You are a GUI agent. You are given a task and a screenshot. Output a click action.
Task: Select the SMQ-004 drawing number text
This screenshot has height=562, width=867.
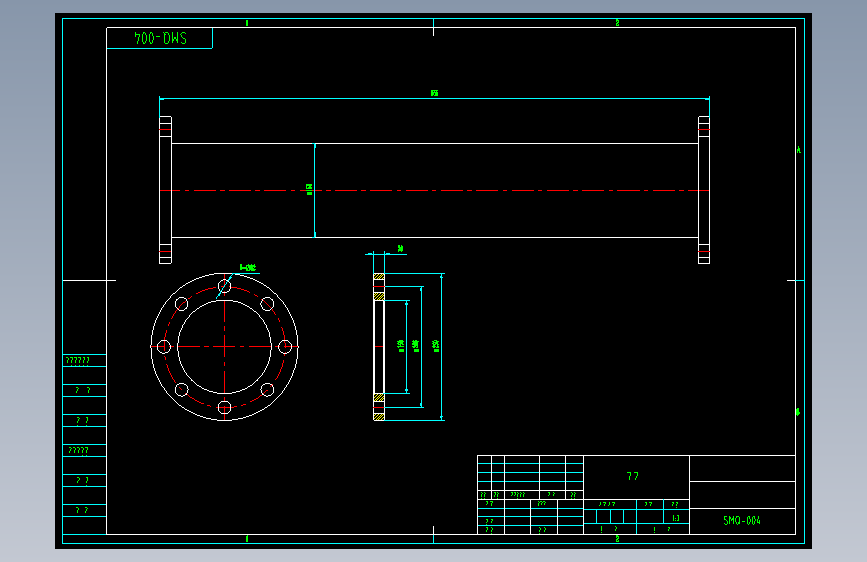click(x=742, y=521)
